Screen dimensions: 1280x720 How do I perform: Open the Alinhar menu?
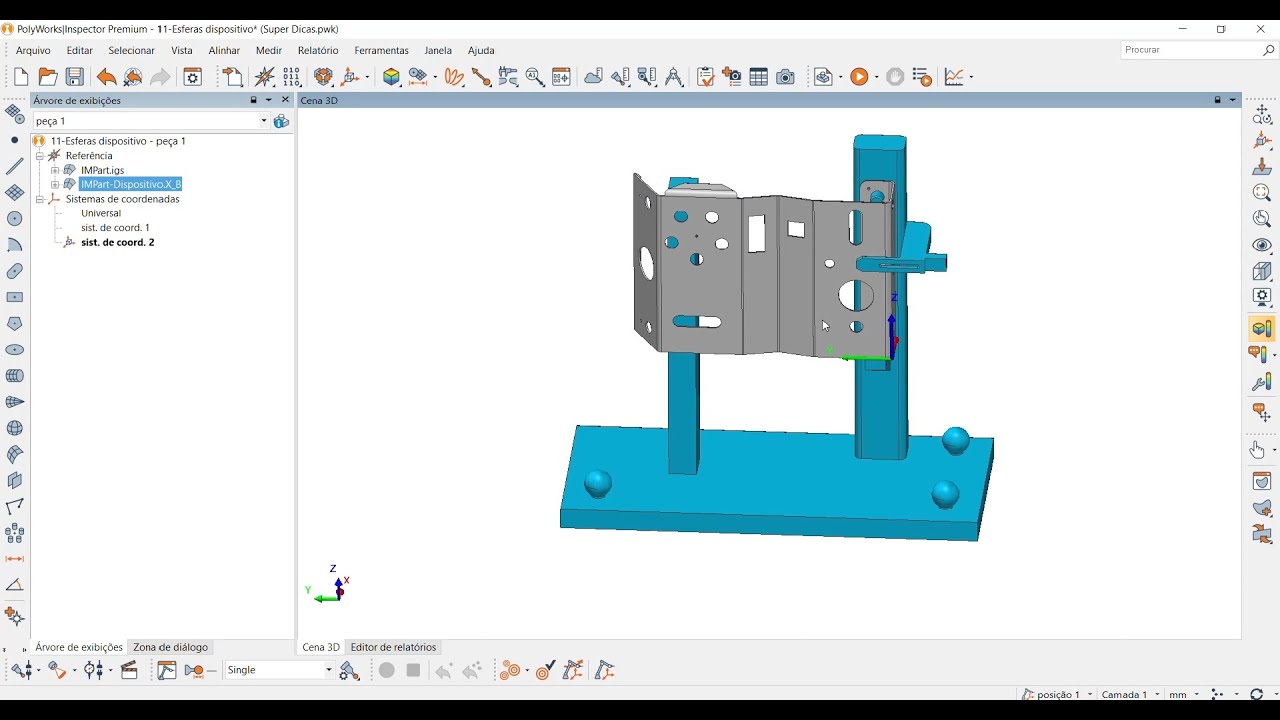224,50
